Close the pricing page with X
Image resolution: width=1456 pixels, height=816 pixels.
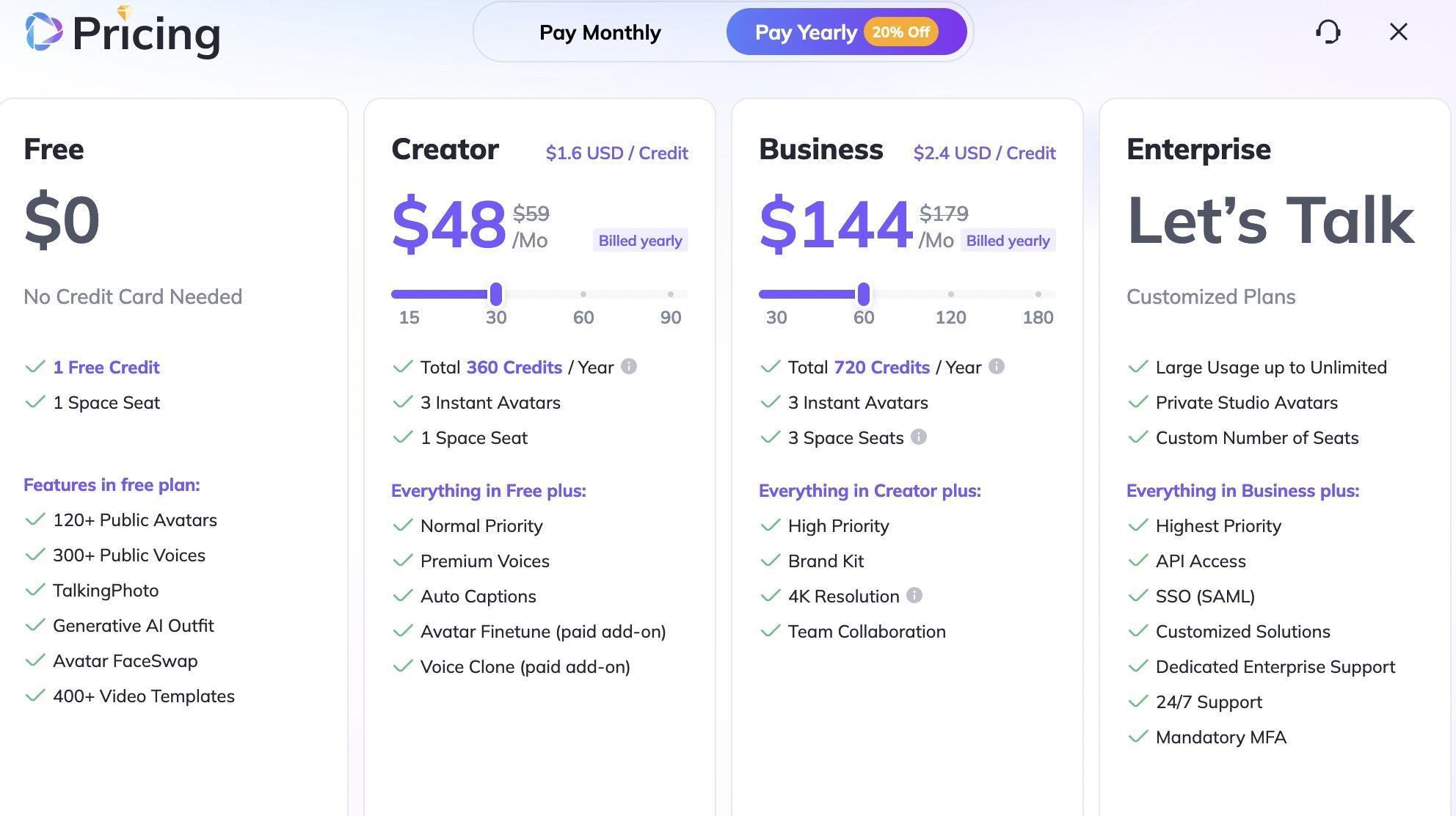pyautogui.click(x=1398, y=32)
